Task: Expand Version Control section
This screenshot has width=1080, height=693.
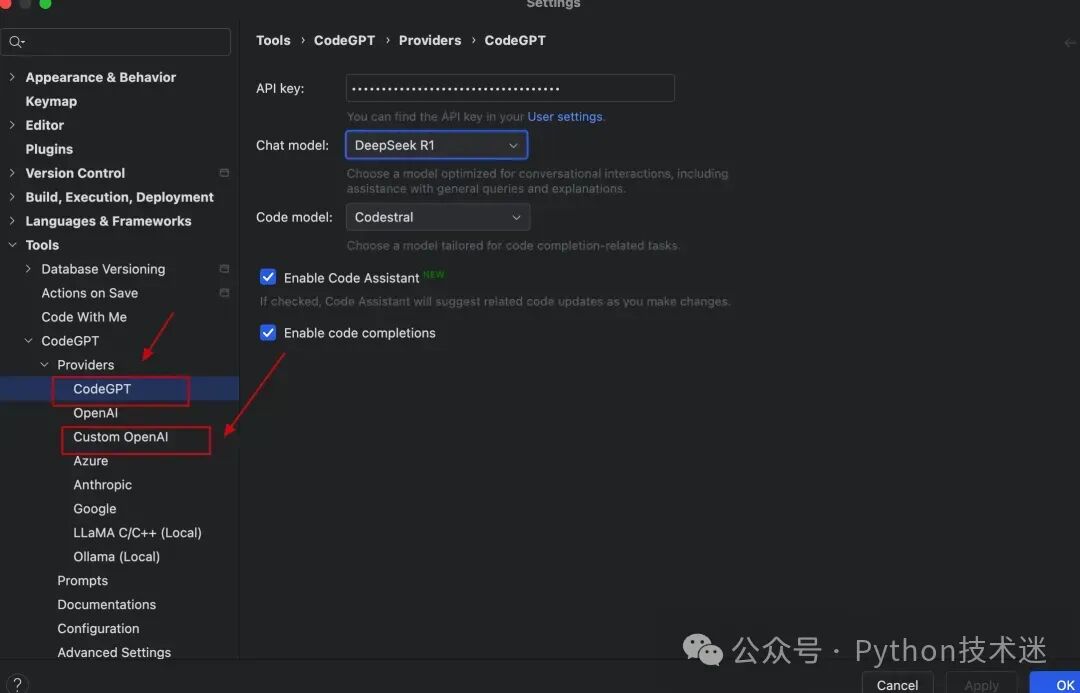Action: (12, 173)
